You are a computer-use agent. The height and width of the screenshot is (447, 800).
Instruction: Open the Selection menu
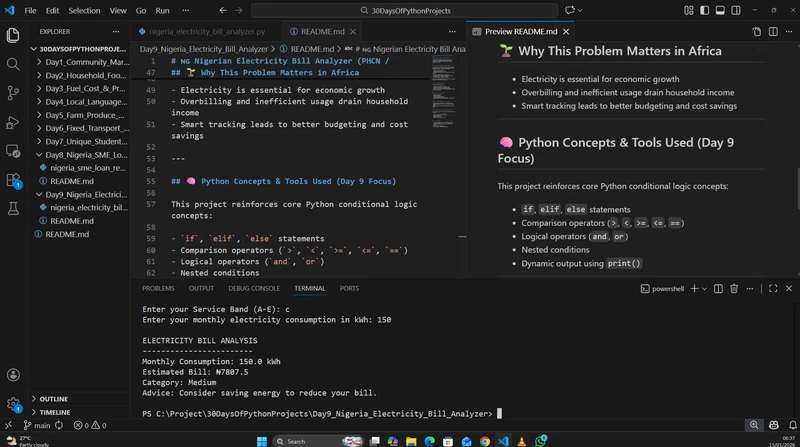coord(84,10)
